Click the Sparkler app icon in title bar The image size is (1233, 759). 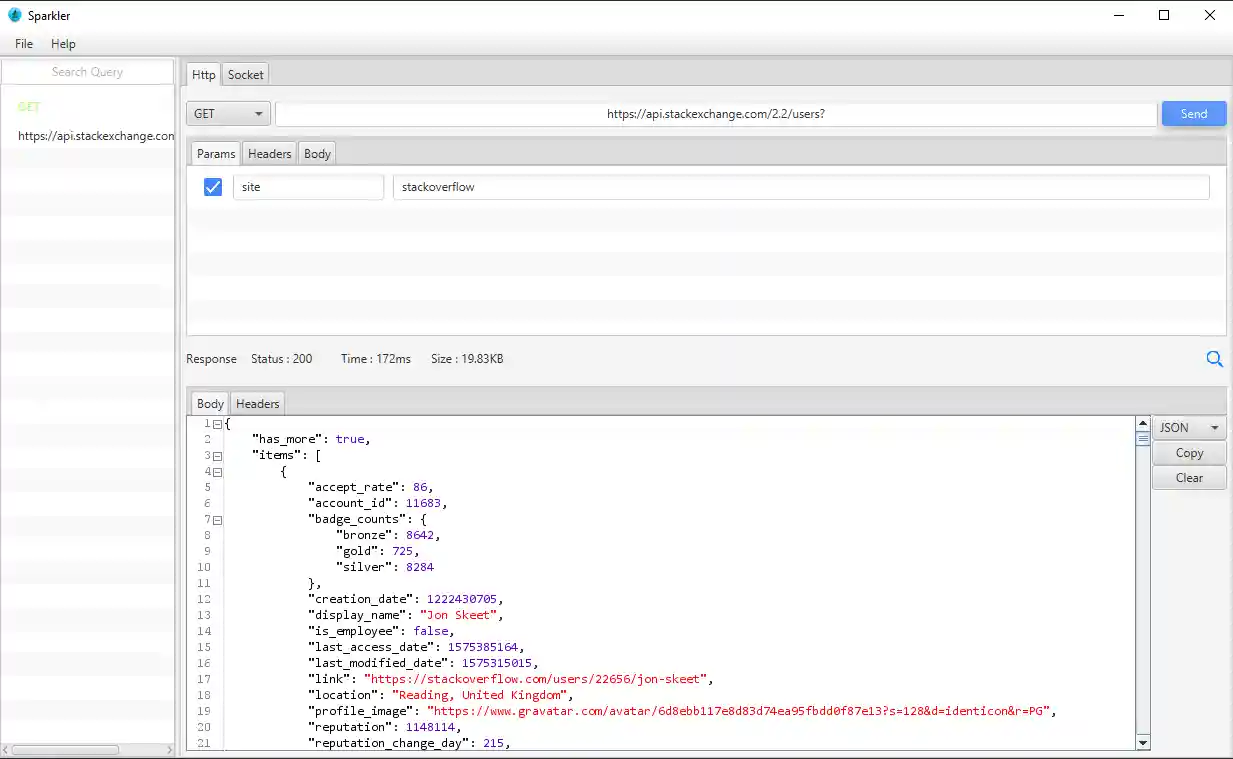pos(14,15)
